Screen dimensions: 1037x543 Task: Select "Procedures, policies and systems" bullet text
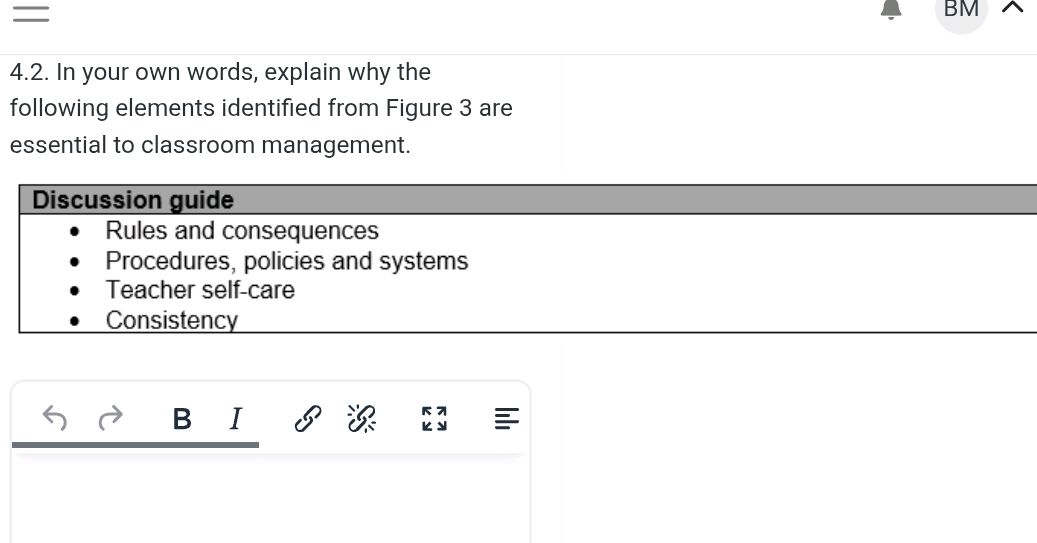tap(286, 261)
